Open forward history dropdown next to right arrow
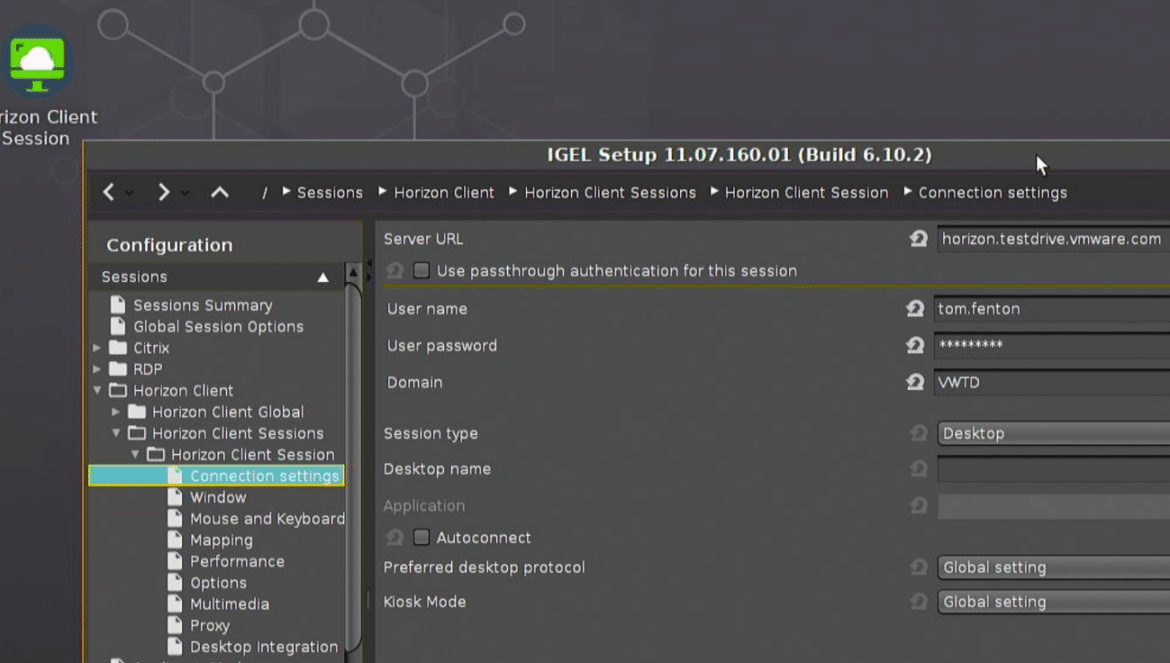1170x663 pixels. point(184,193)
